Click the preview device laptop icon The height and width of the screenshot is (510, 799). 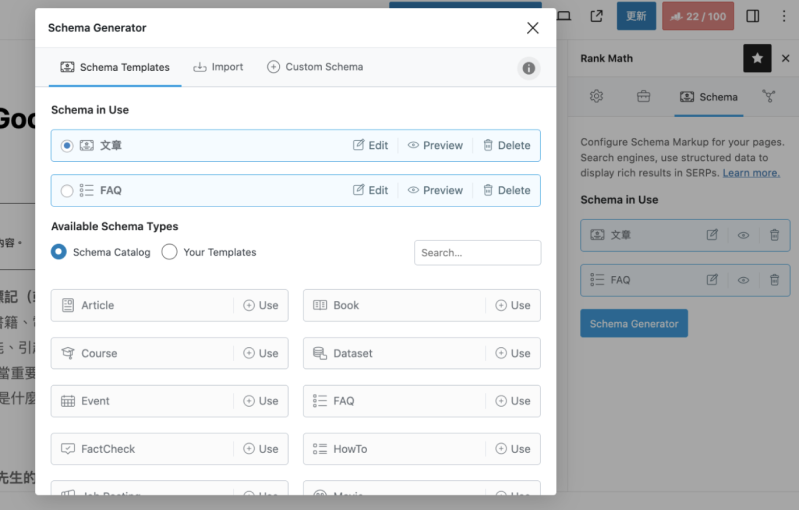pos(564,16)
